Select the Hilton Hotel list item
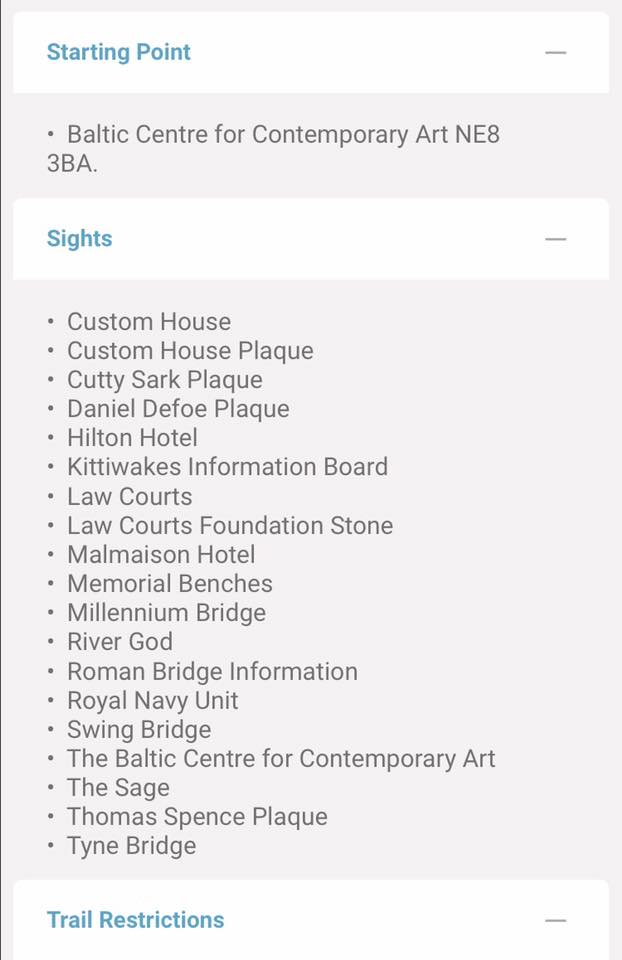The width and height of the screenshot is (622, 960). click(132, 438)
